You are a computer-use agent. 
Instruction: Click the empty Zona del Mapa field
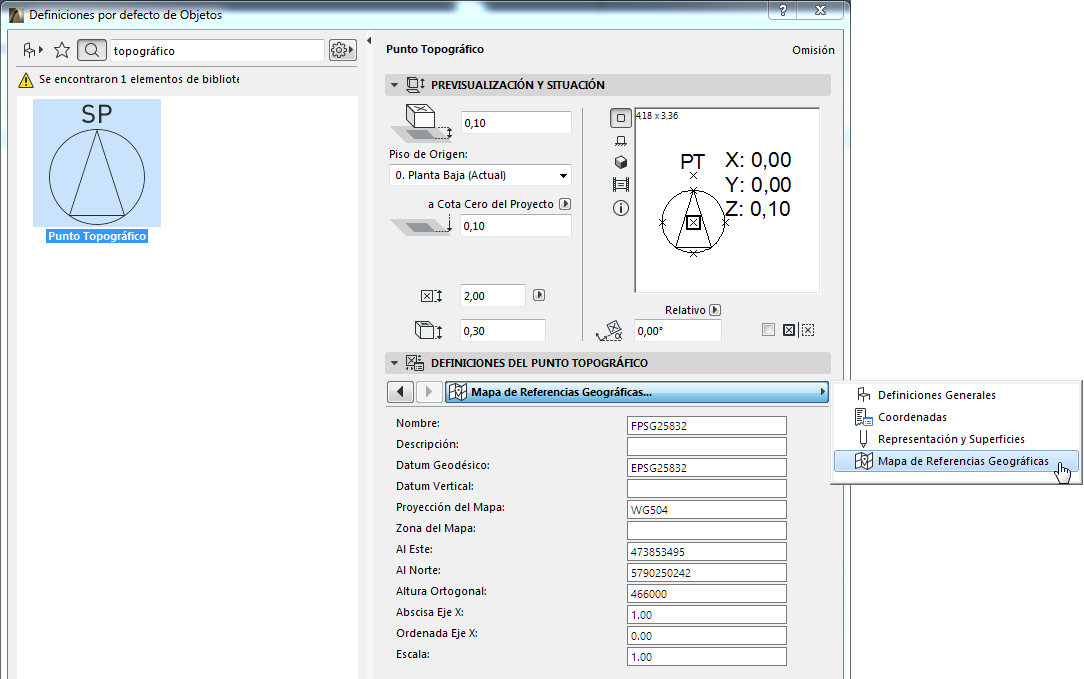(x=707, y=530)
